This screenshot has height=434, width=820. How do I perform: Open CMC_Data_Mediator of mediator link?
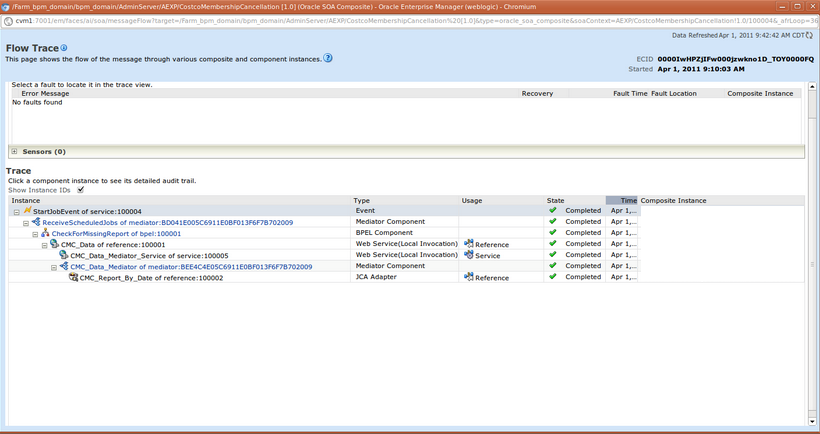point(191,267)
